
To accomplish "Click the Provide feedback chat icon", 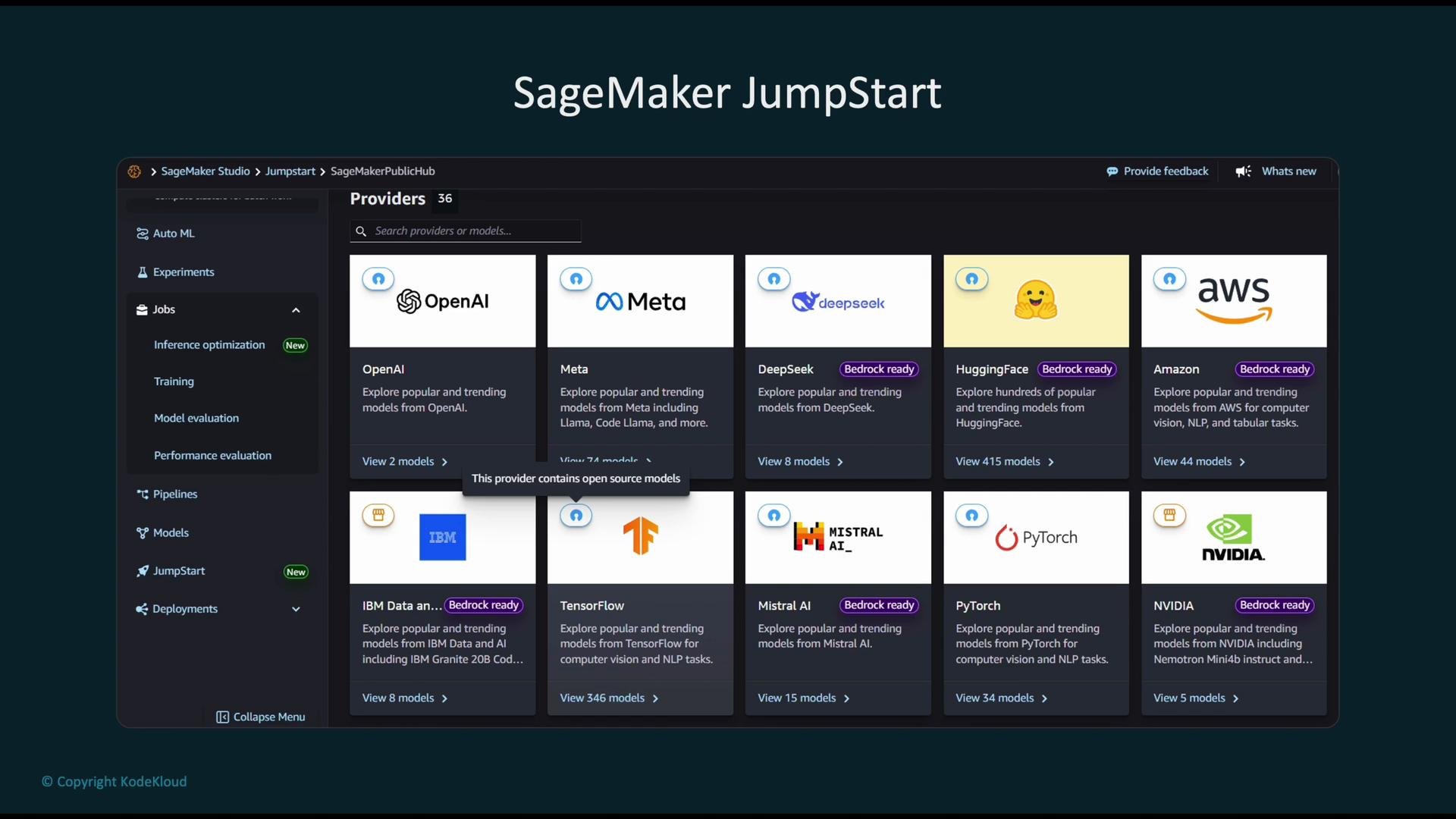I will [1112, 171].
